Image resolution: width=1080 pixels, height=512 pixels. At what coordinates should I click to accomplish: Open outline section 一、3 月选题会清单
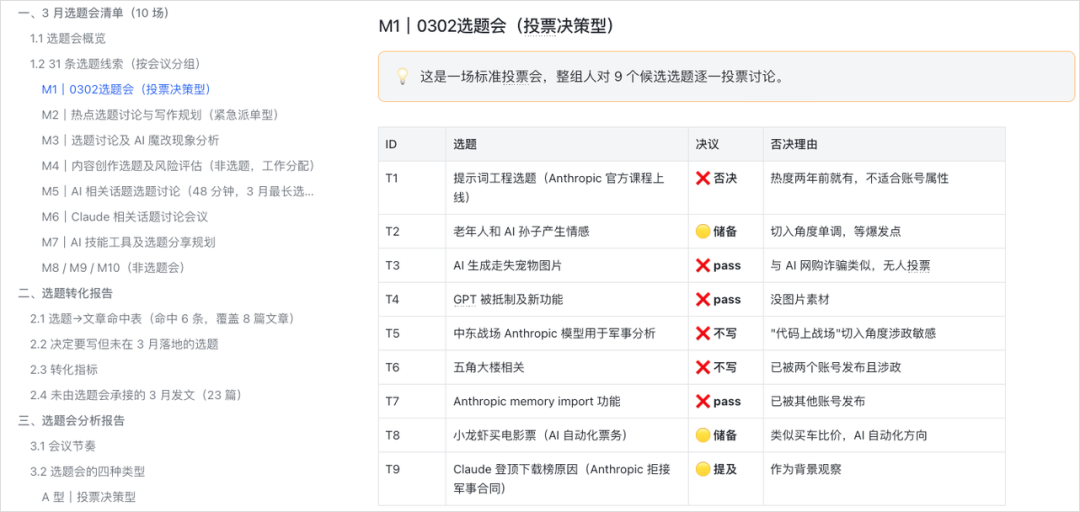tap(94, 13)
